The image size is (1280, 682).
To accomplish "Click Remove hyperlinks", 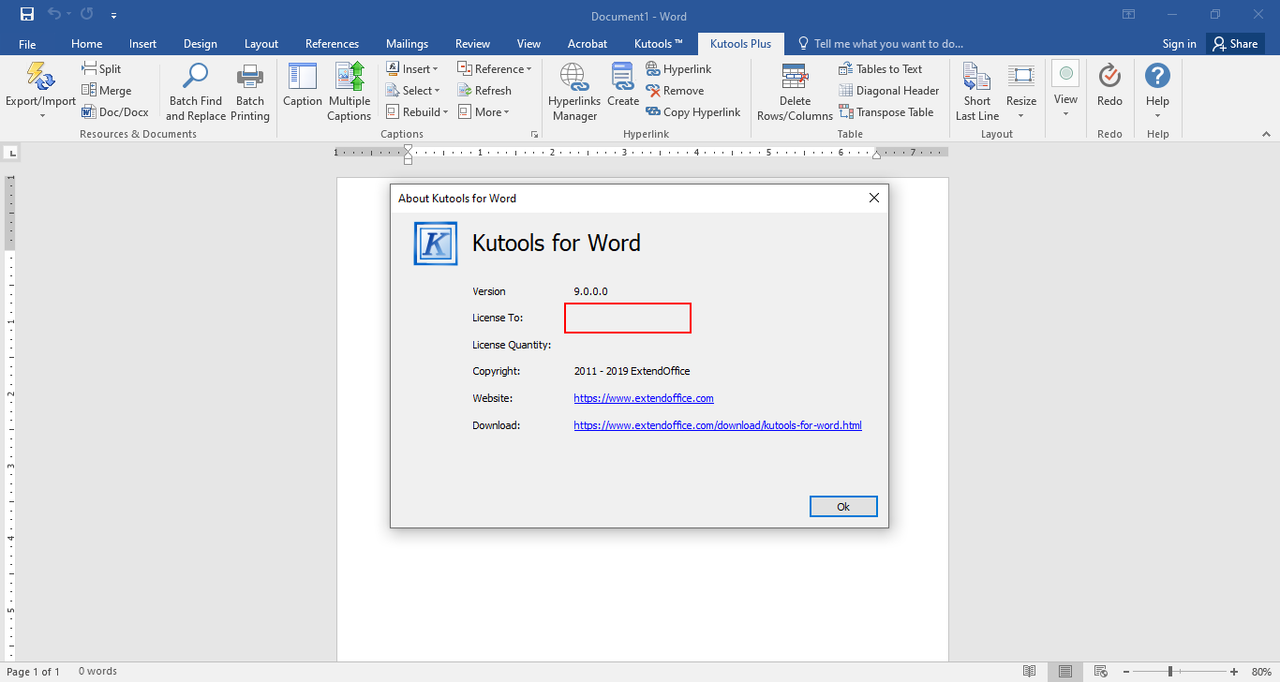I will click(675, 91).
